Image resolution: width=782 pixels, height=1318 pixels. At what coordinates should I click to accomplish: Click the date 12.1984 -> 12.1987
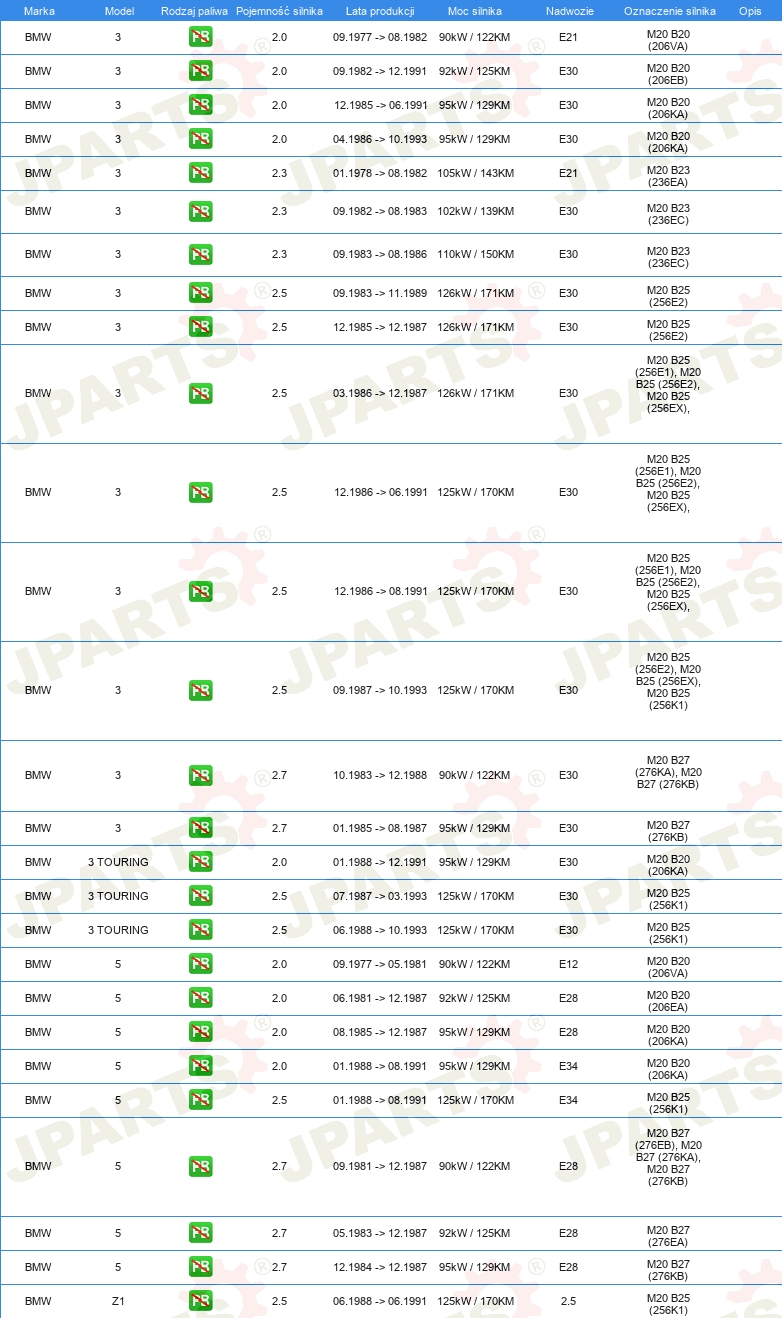coord(380,1267)
